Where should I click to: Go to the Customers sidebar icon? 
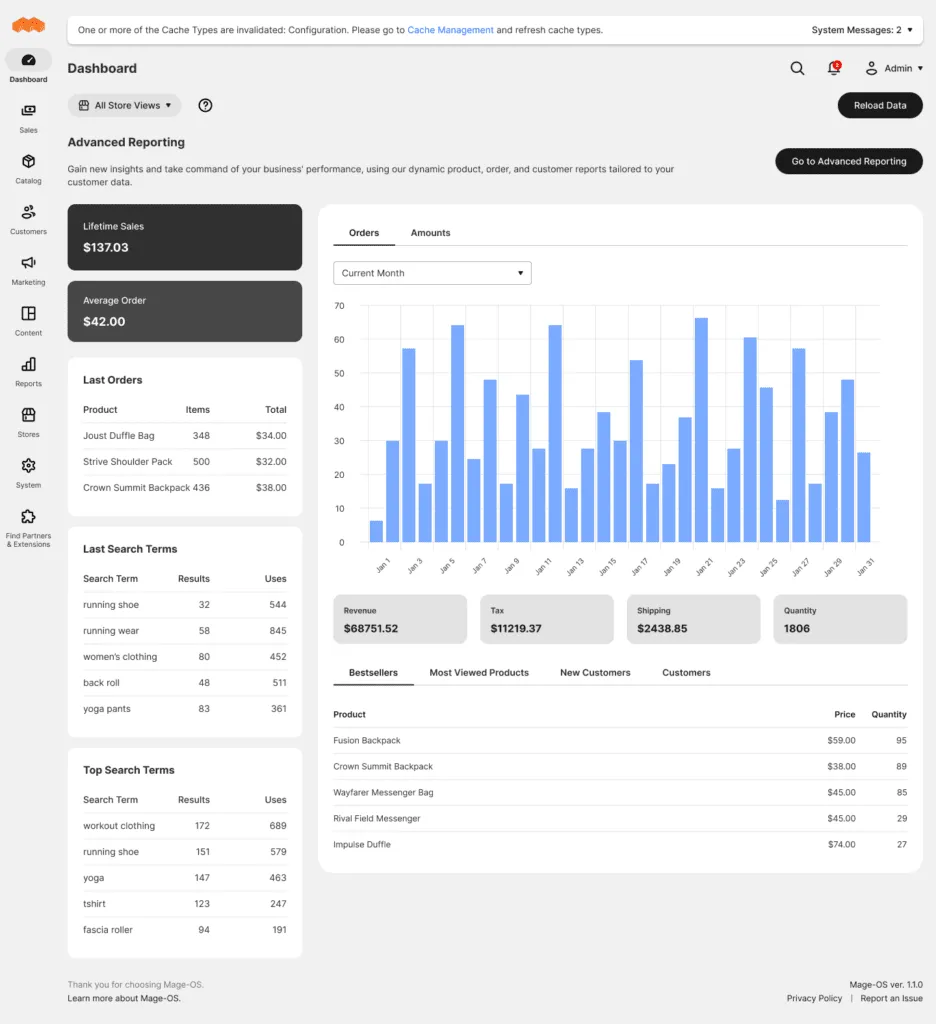(28, 213)
